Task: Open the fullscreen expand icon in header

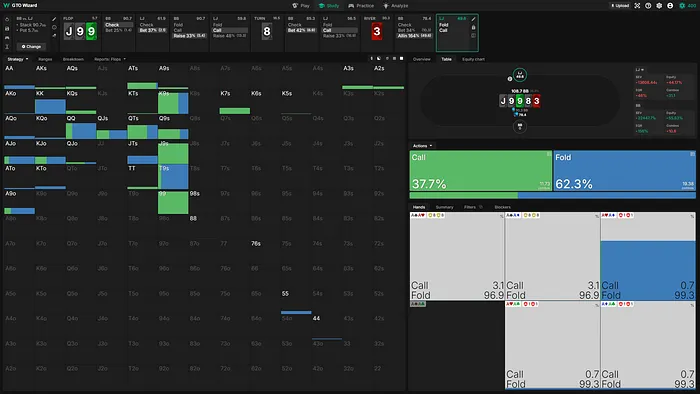Action: click(637, 6)
